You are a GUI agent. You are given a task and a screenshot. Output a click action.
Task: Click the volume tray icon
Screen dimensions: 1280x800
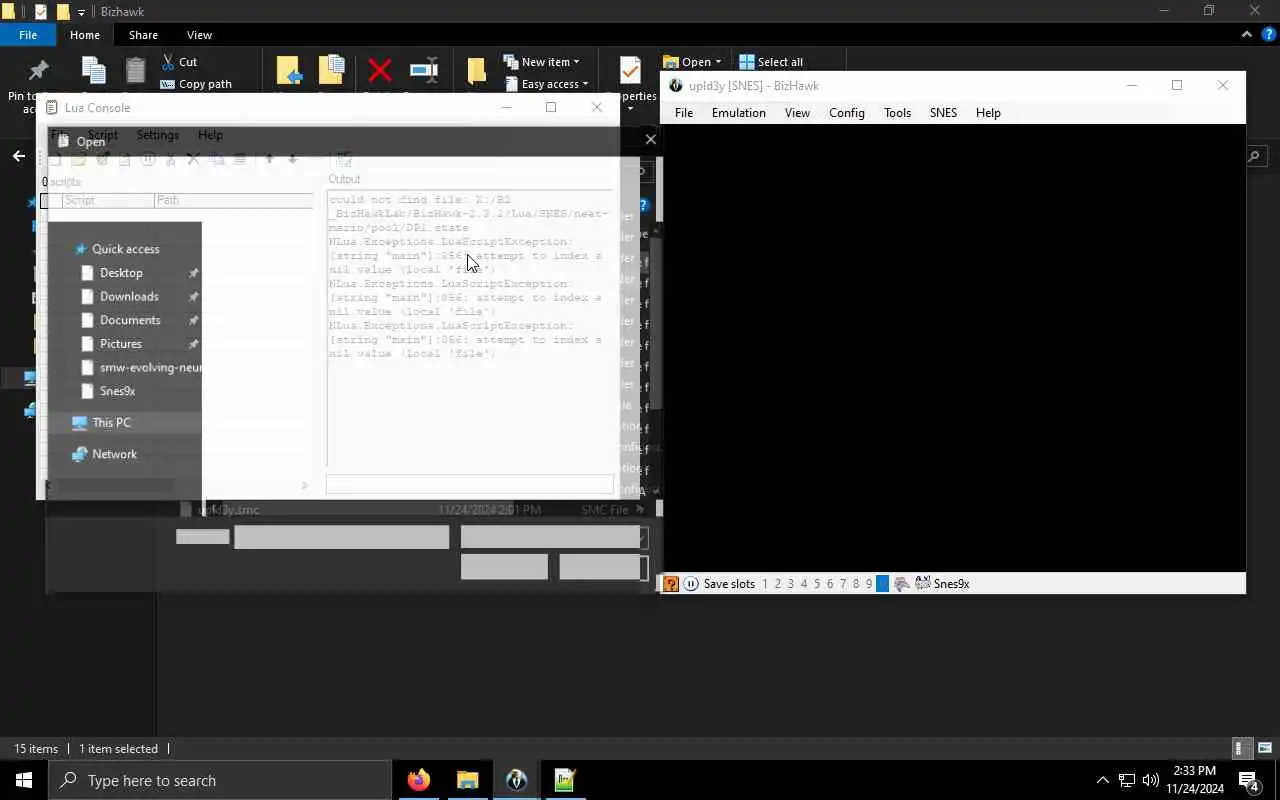[x=1150, y=780]
